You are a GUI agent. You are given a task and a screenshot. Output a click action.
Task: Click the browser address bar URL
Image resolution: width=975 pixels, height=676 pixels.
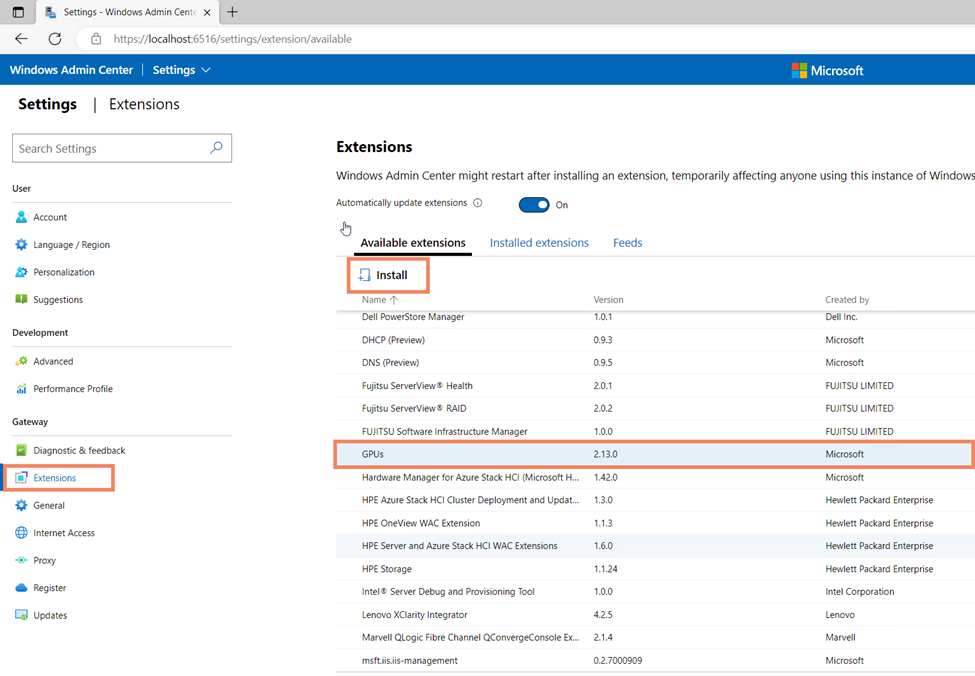click(x=233, y=39)
